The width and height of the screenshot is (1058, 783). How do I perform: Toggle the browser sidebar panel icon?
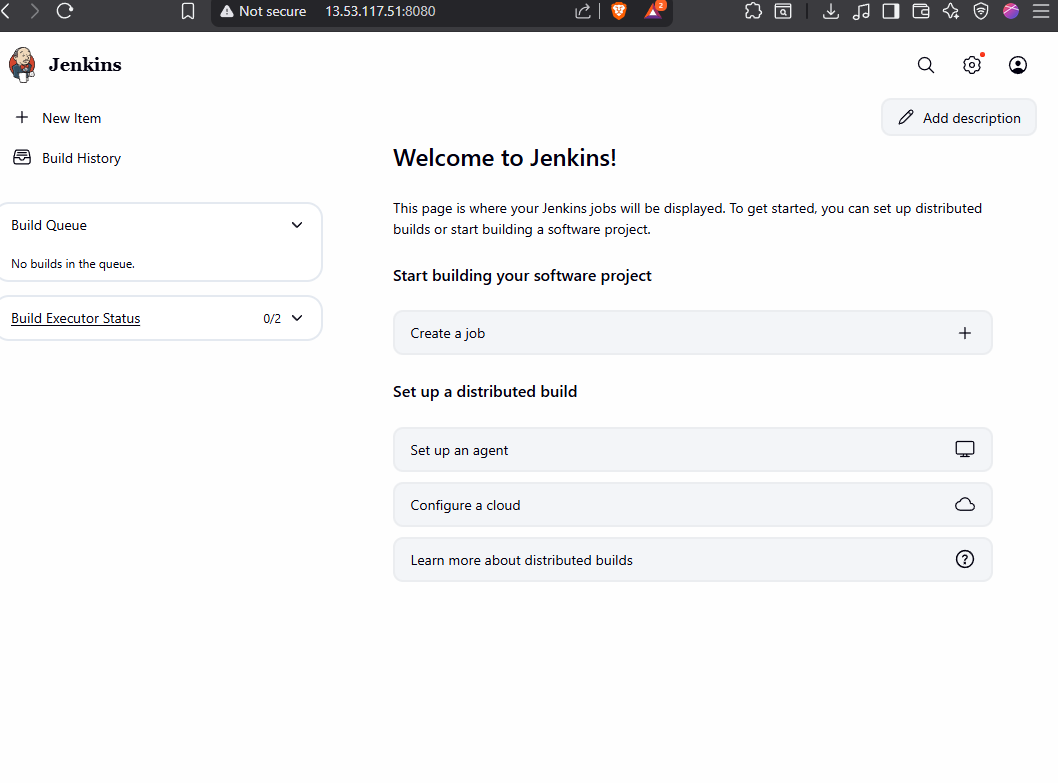[x=891, y=11]
